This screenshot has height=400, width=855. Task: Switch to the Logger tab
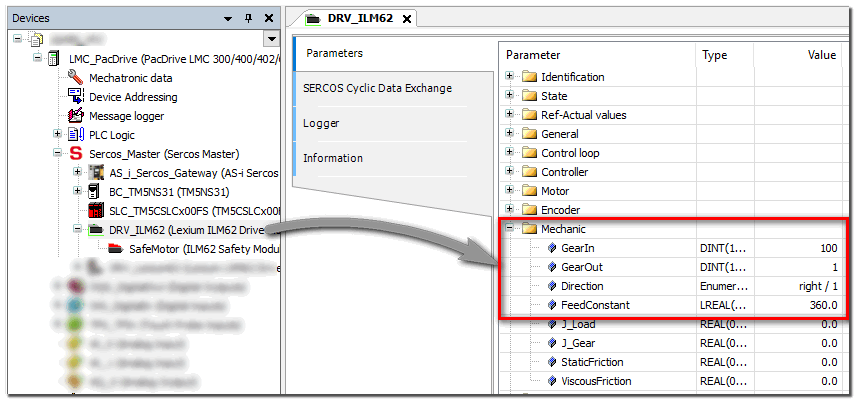tap(321, 123)
